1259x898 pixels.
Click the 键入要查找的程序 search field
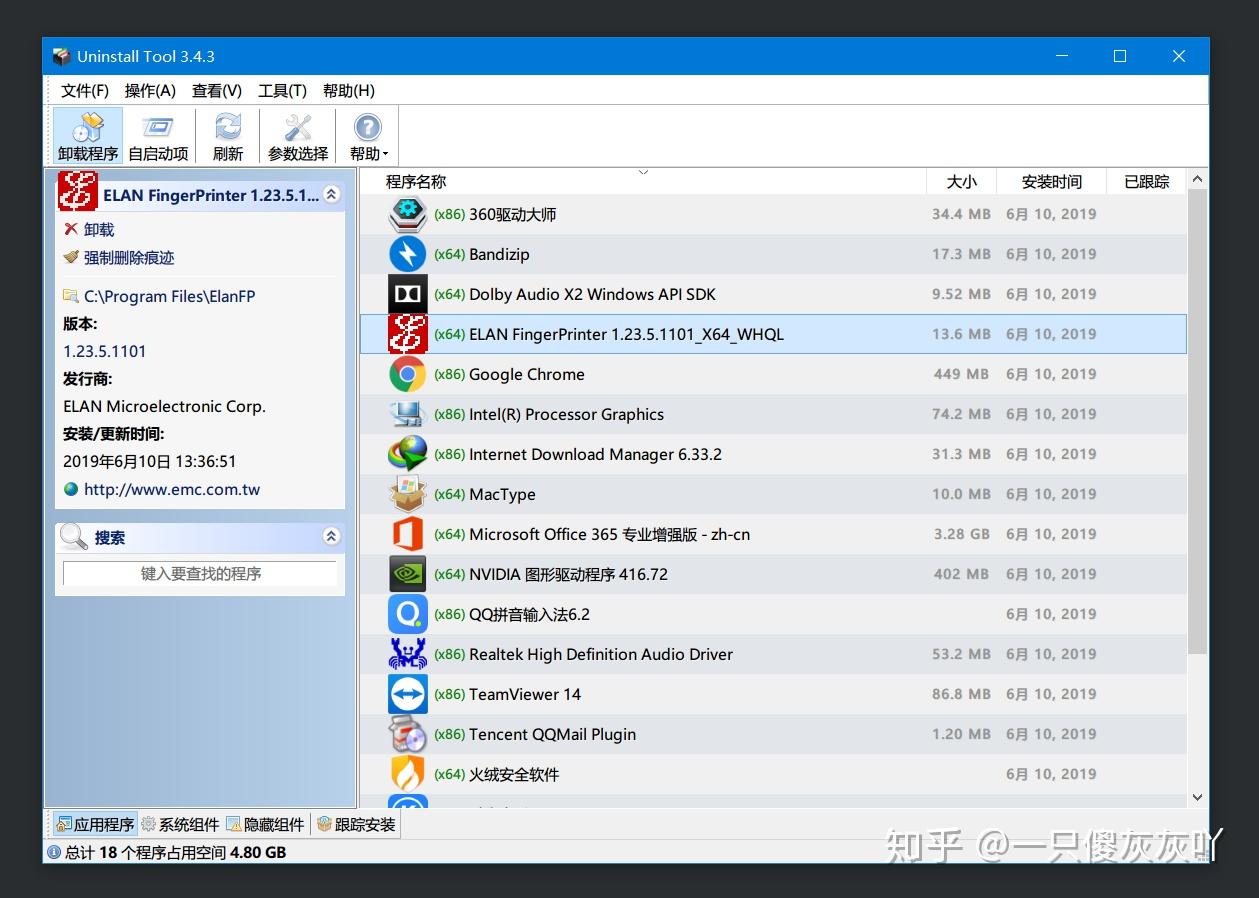tap(200, 574)
